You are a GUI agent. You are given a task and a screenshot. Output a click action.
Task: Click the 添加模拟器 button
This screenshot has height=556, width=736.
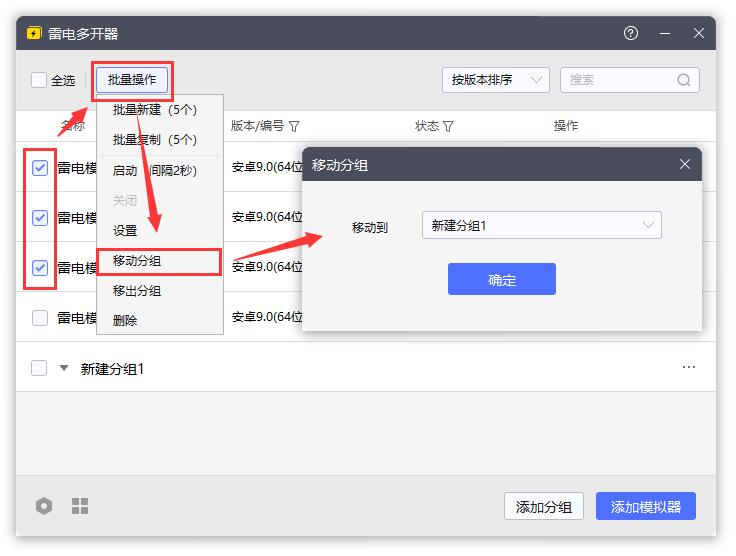[x=645, y=506]
